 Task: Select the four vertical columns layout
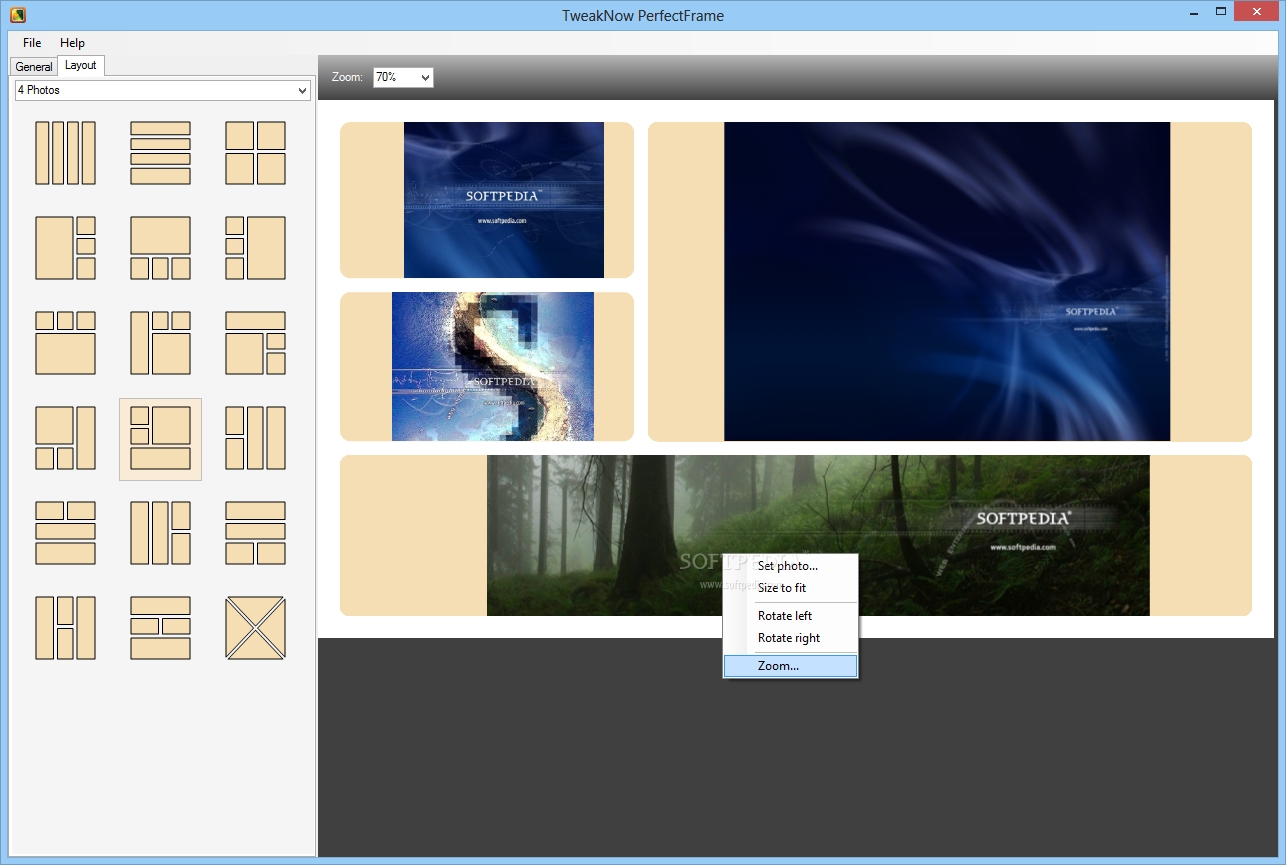point(65,153)
